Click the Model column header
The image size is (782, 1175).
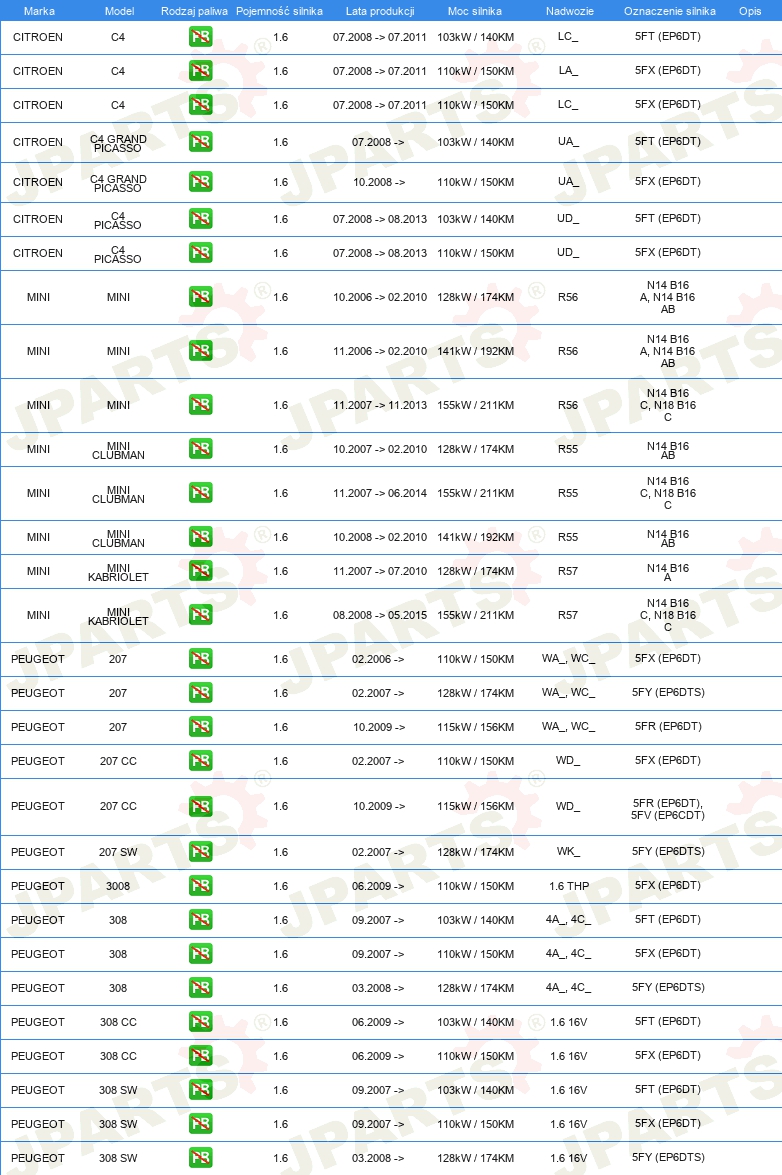120,11
